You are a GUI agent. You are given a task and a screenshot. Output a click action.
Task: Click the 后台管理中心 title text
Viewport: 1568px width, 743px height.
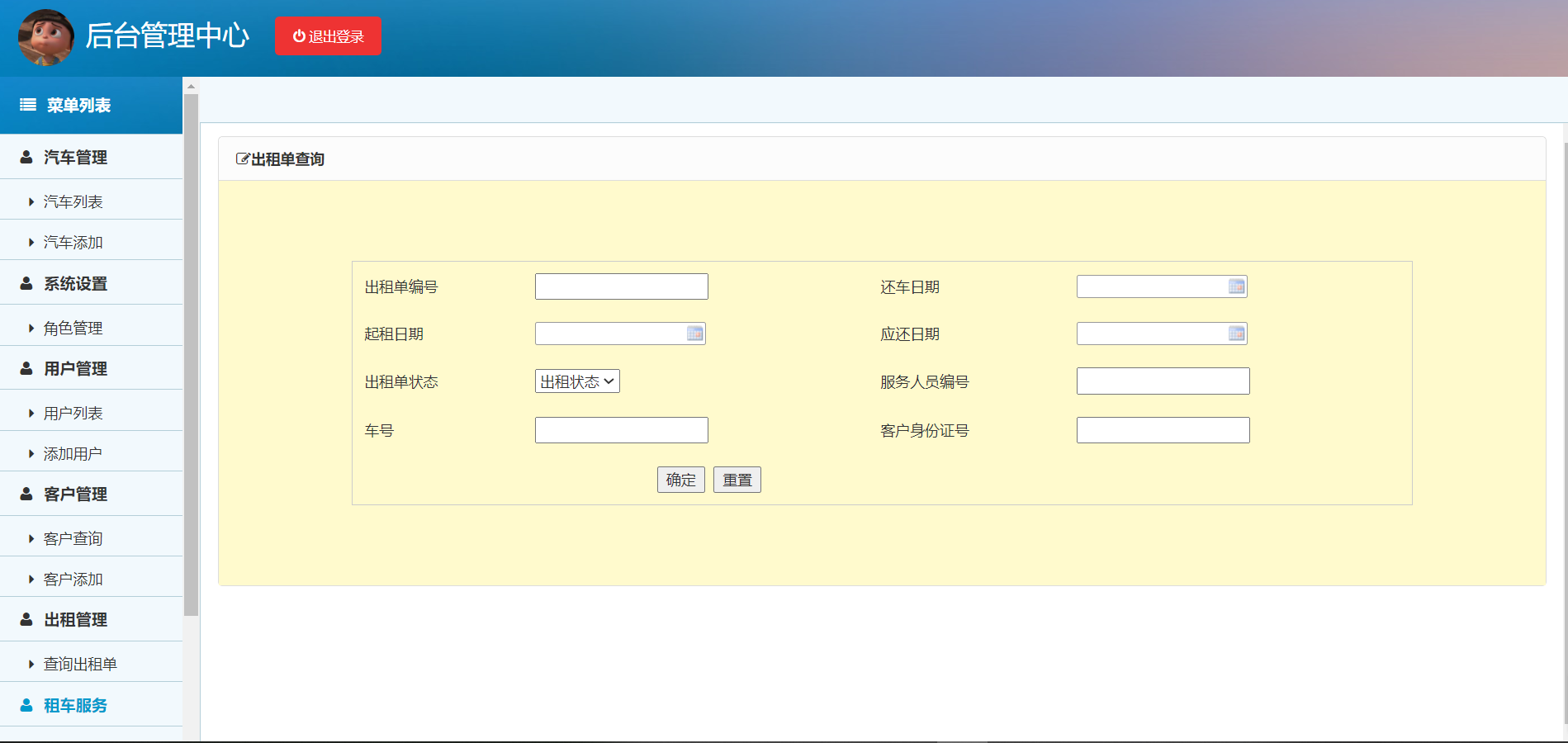pos(167,36)
